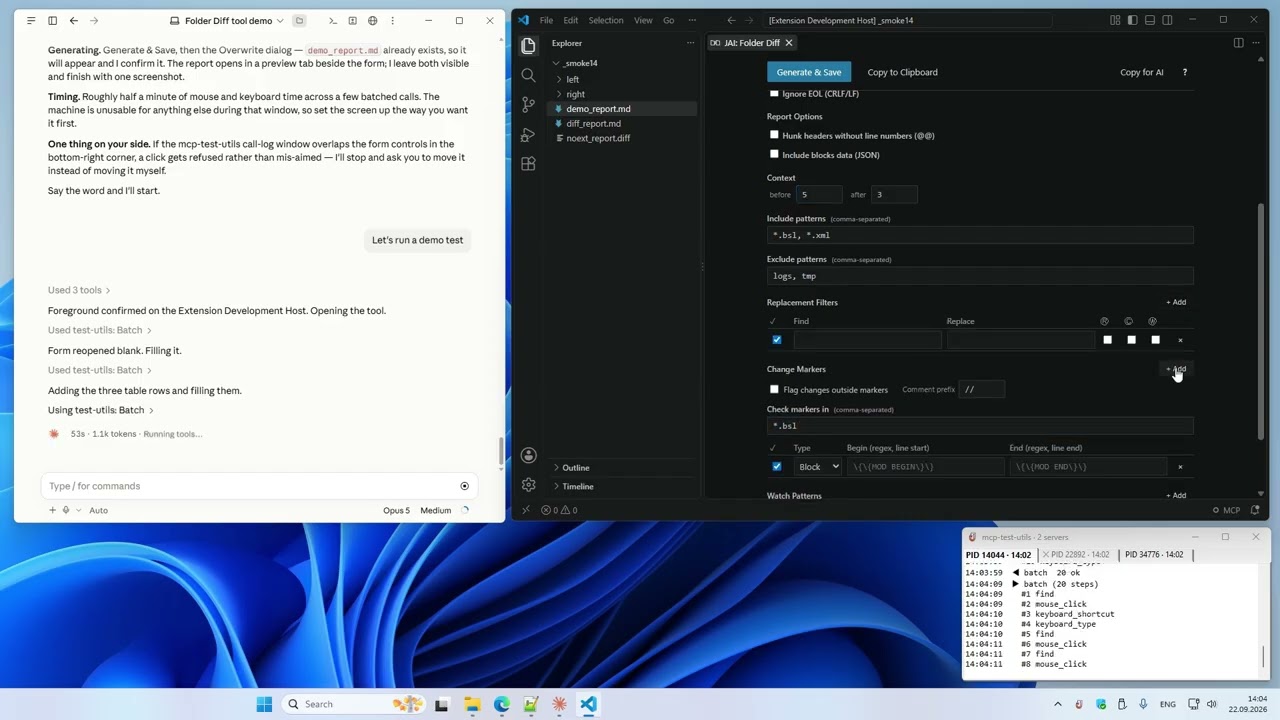Viewport: 1280px width, 720px height.
Task: Toggle third option checkbox in replacement filter row
Action: coord(1155,340)
